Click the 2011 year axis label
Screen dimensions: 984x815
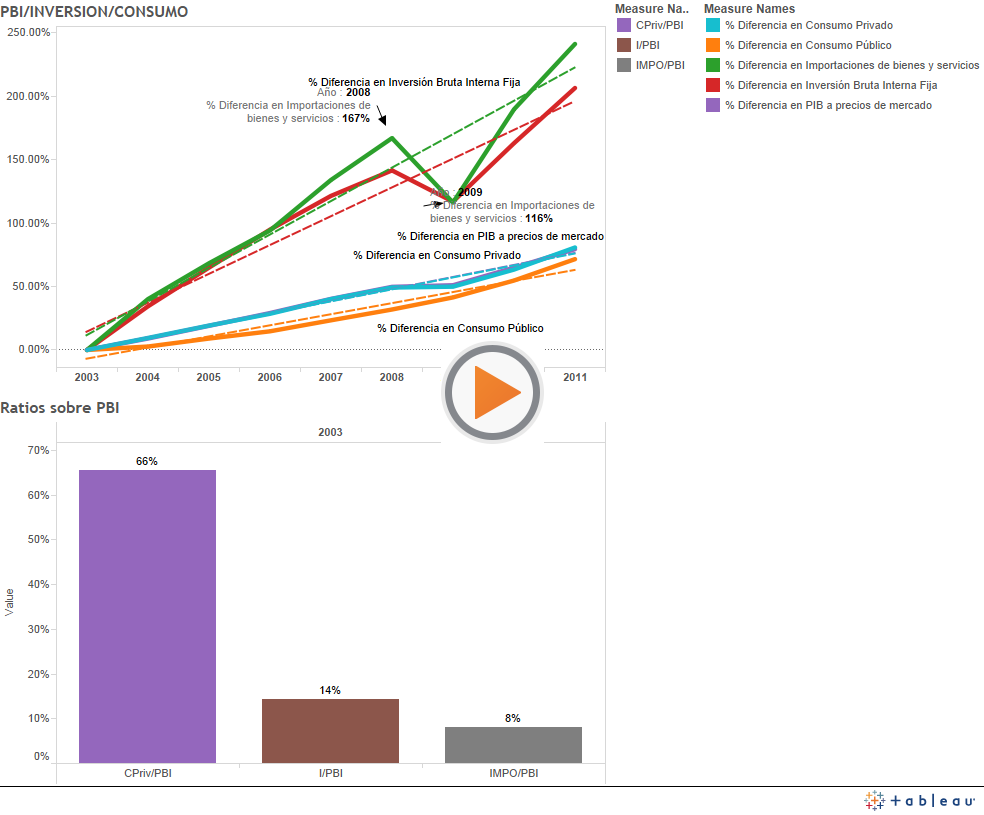pos(574,377)
